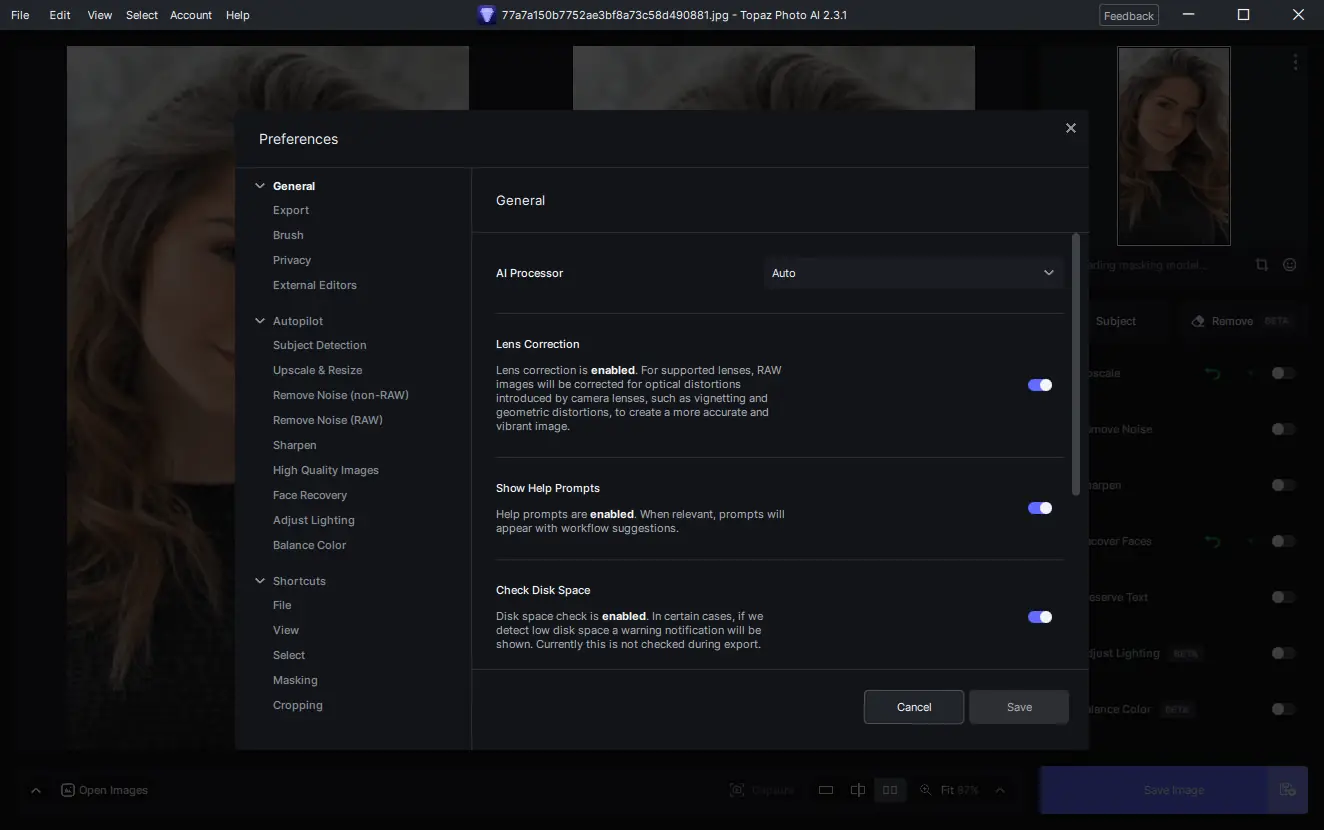Collapse the Autopilot section in sidebar
1324x830 pixels.
260,321
